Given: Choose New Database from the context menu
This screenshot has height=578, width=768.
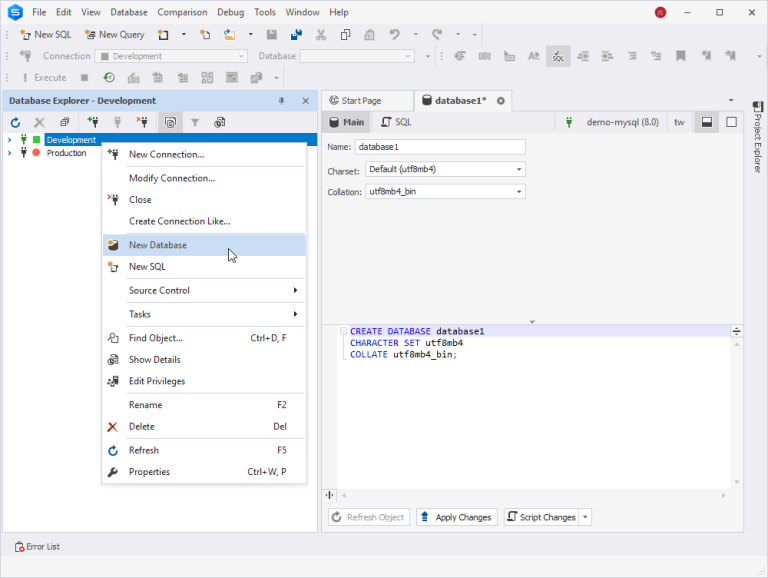Looking at the screenshot, I should pyautogui.click(x=204, y=245).
